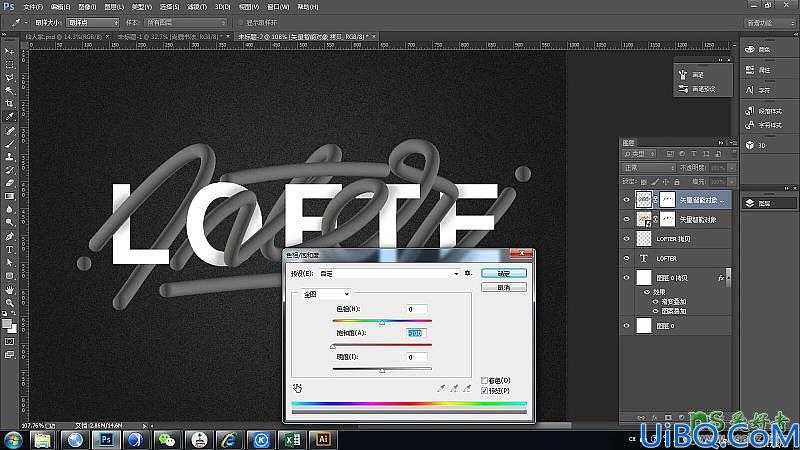
Task: Hide the LOFTER text layer
Action: (x=627, y=259)
